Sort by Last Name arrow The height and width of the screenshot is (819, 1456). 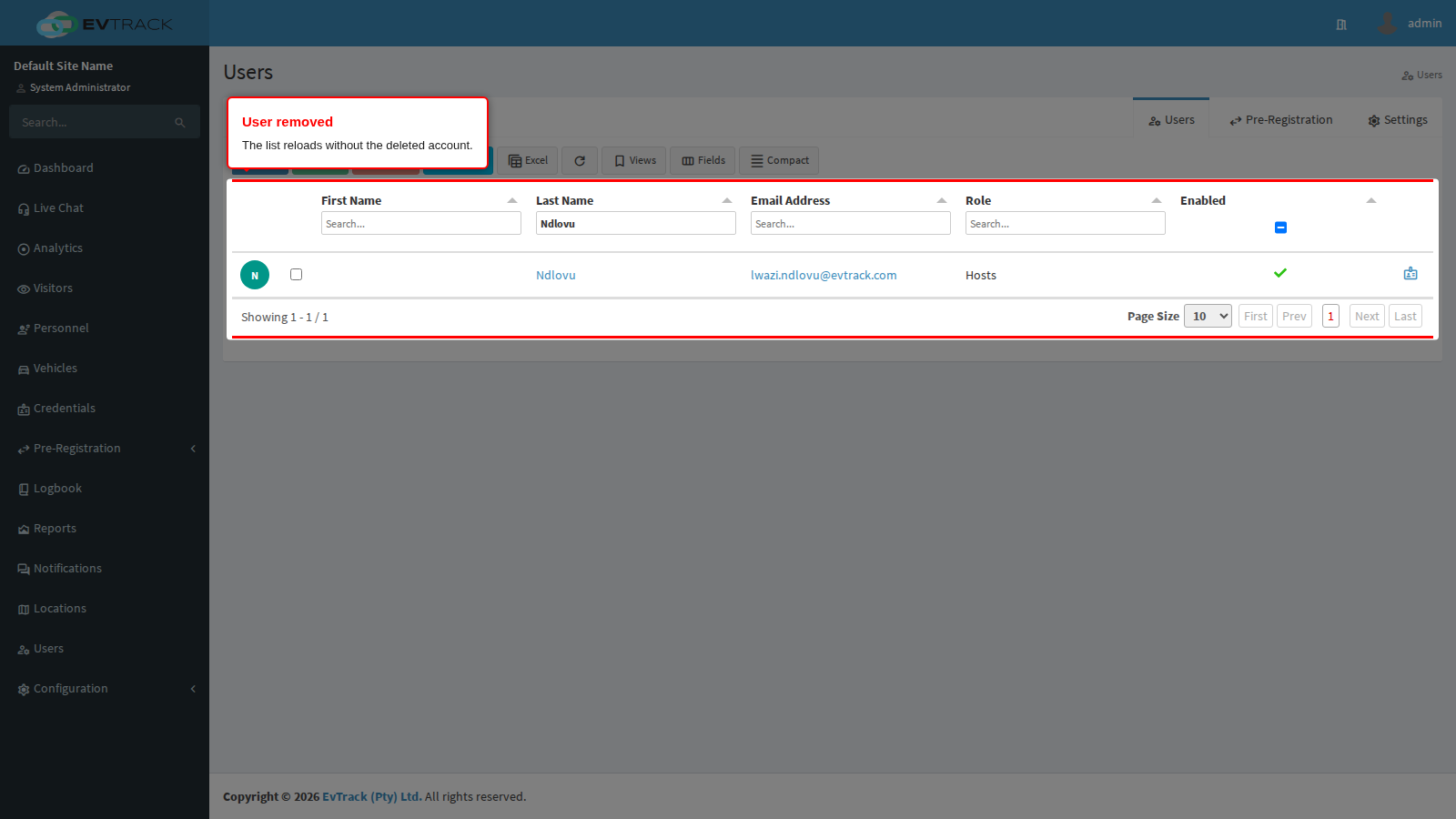click(x=727, y=200)
